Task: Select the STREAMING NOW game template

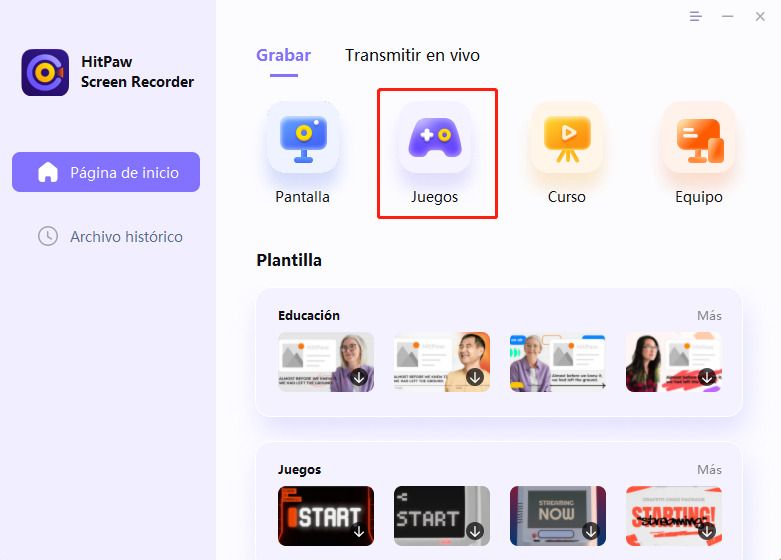Action: (x=558, y=516)
